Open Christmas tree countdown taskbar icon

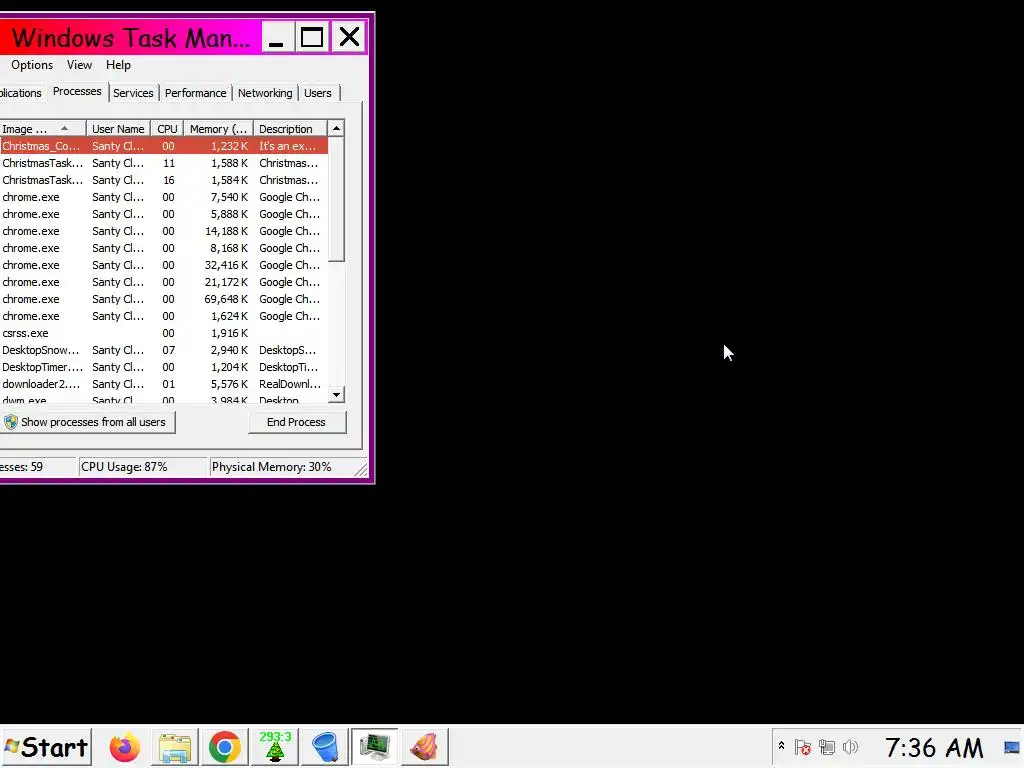pos(275,747)
